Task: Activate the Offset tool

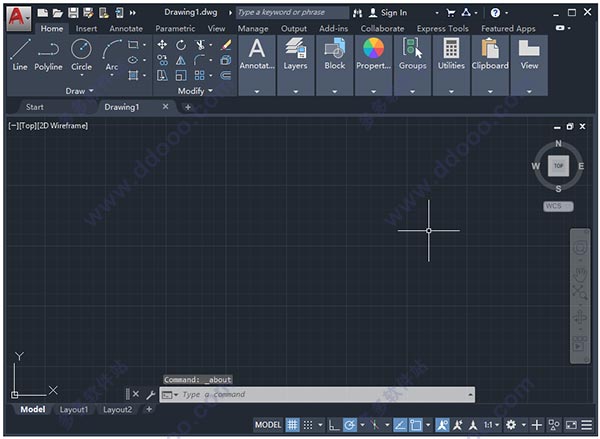Action: (226, 75)
